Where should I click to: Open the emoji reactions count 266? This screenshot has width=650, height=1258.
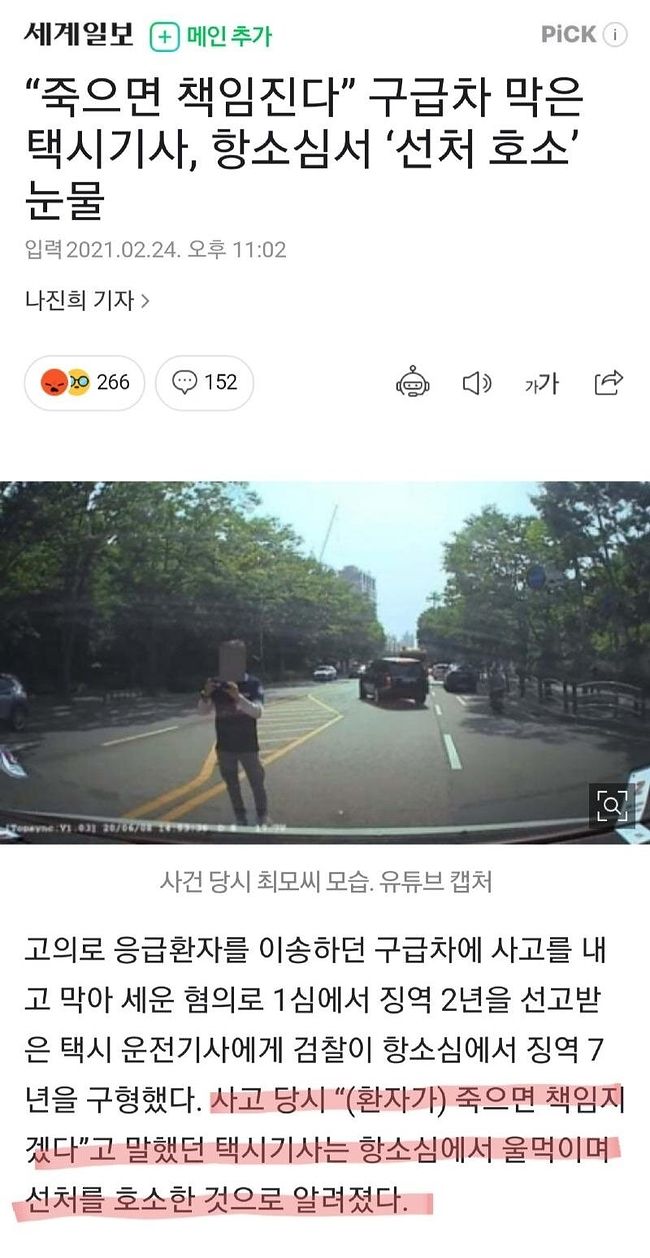click(84, 382)
